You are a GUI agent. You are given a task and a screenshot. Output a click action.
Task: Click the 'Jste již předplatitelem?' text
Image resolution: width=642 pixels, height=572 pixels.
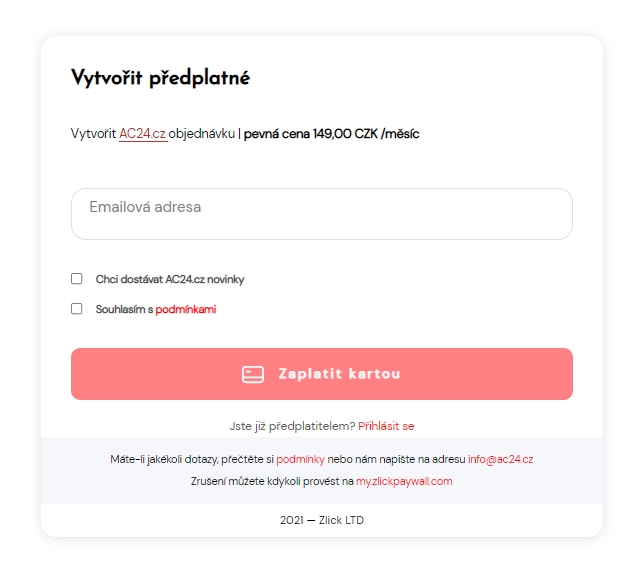[292, 426]
